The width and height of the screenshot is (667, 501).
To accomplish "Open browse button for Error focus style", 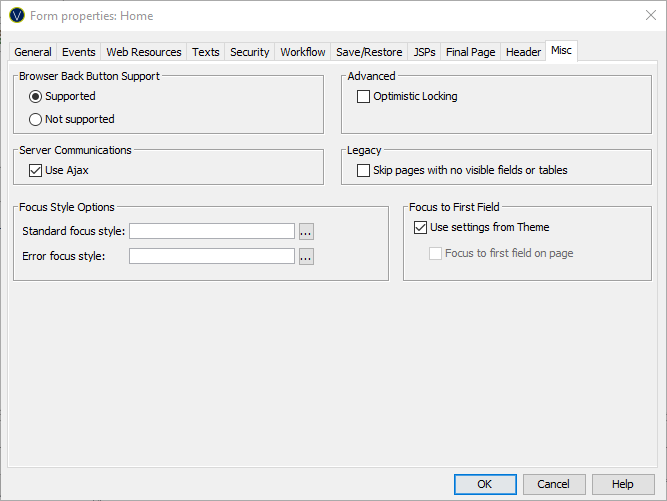I will (x=306, y=256).
